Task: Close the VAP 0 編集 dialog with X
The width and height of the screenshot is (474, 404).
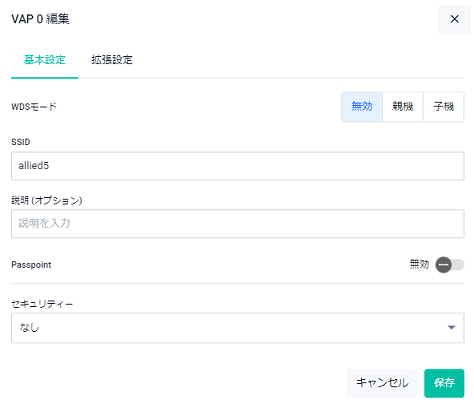Action: pyautogui.click(x=454, y=19)
